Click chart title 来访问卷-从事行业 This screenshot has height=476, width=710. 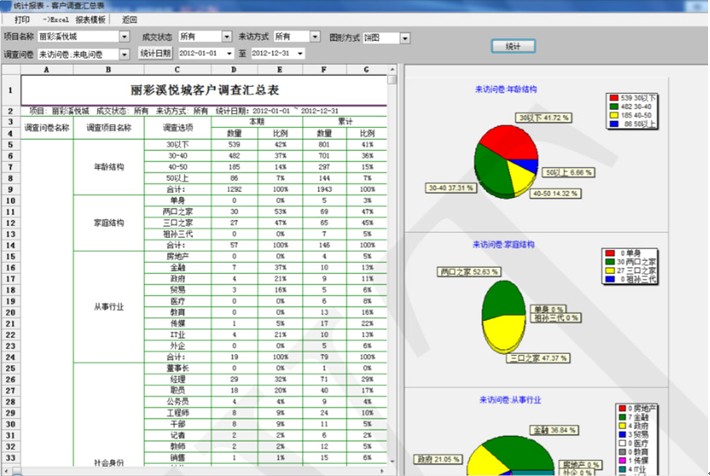(x=510, y=400)
